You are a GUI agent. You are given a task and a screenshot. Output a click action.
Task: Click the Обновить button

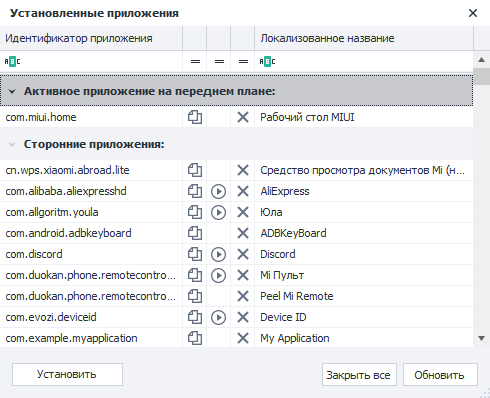440,375
